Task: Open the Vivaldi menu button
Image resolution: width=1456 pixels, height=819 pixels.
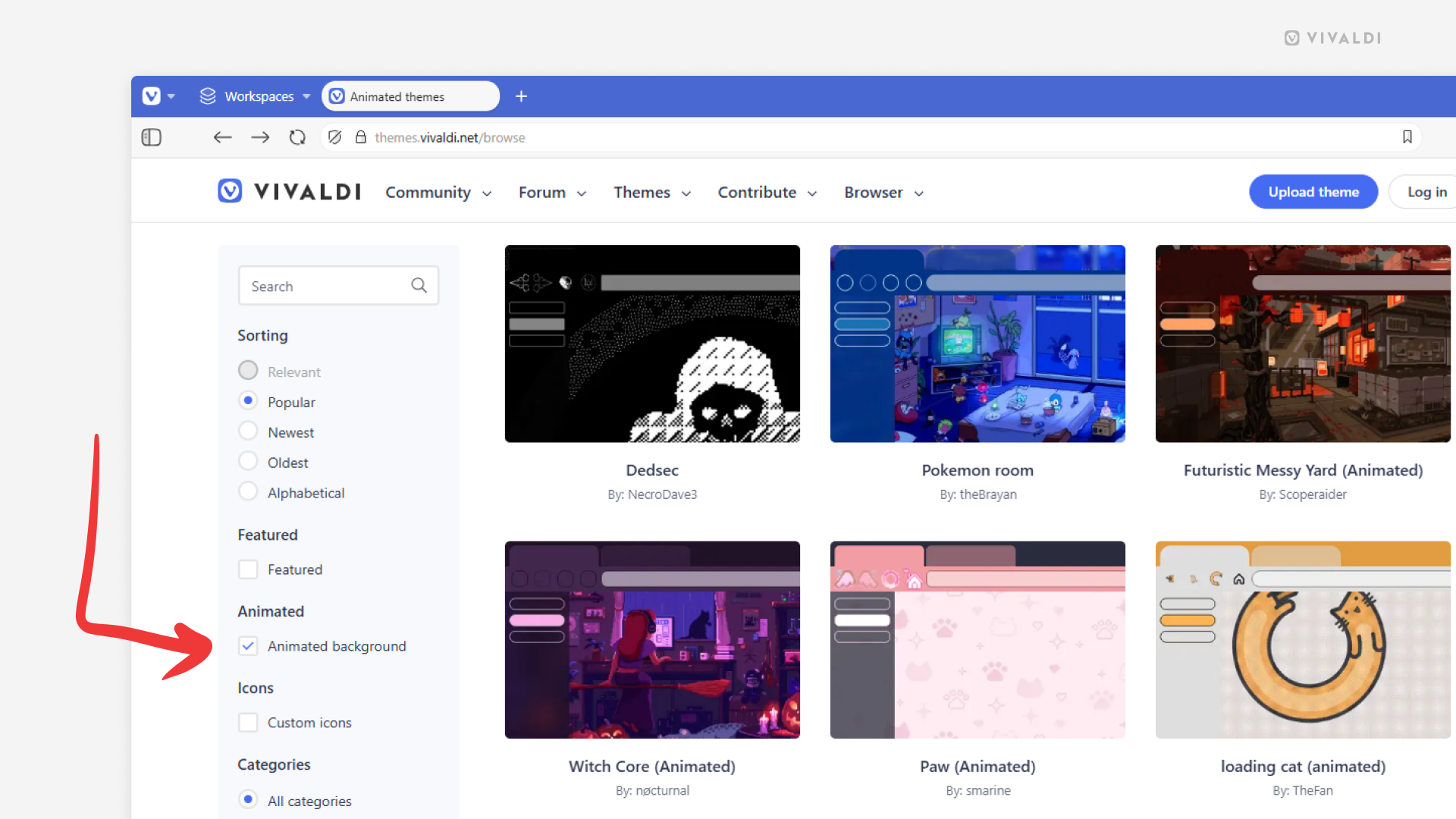Action: 151,96
